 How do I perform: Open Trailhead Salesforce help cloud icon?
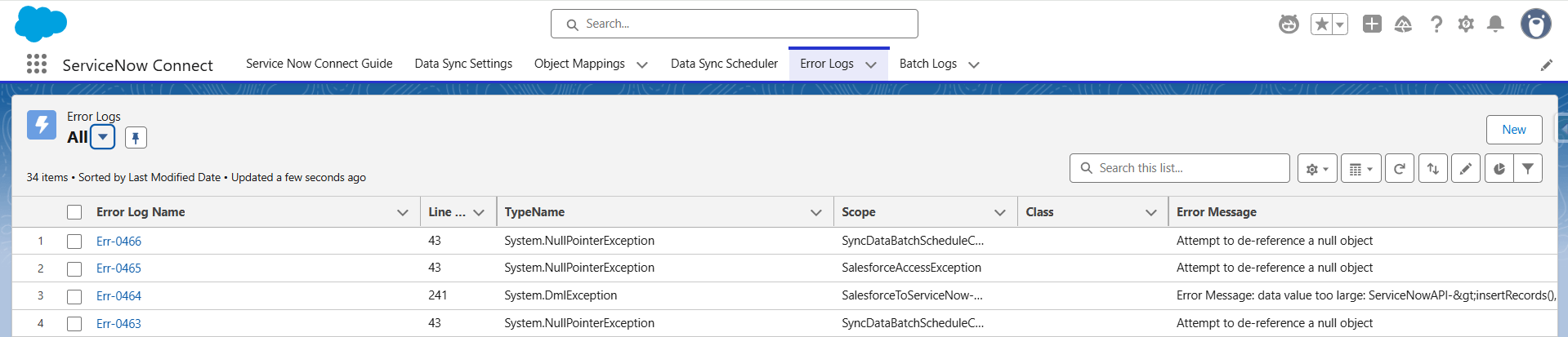[1403, 24]
